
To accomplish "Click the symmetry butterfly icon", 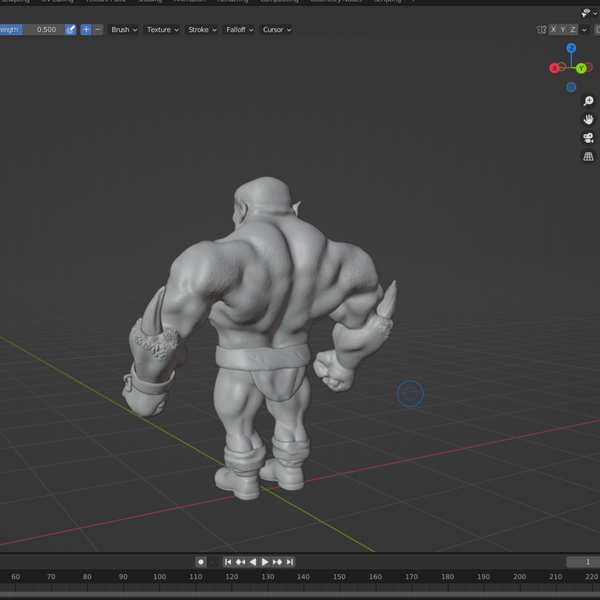I will click(x=541, y=30).
